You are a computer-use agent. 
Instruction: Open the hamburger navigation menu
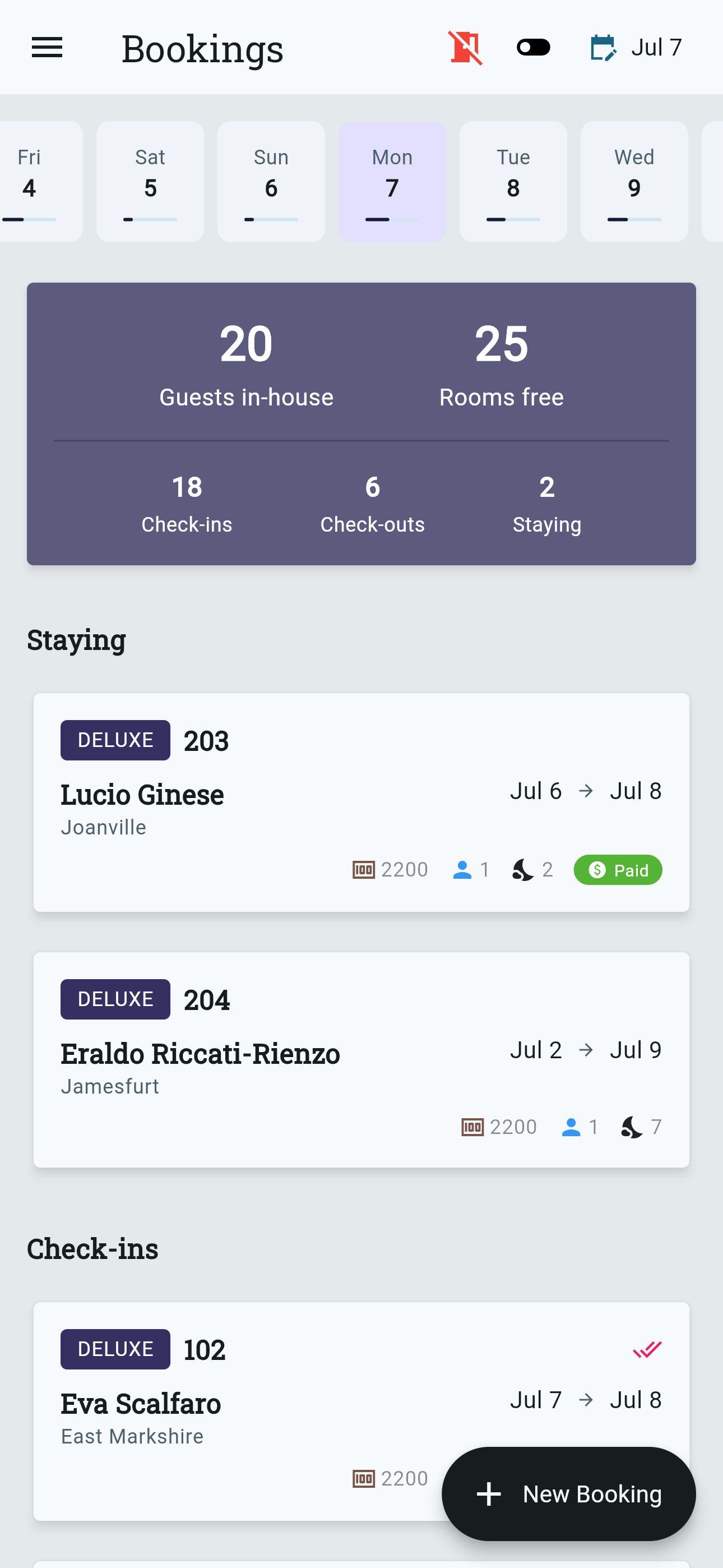click(x=47, y=48)
